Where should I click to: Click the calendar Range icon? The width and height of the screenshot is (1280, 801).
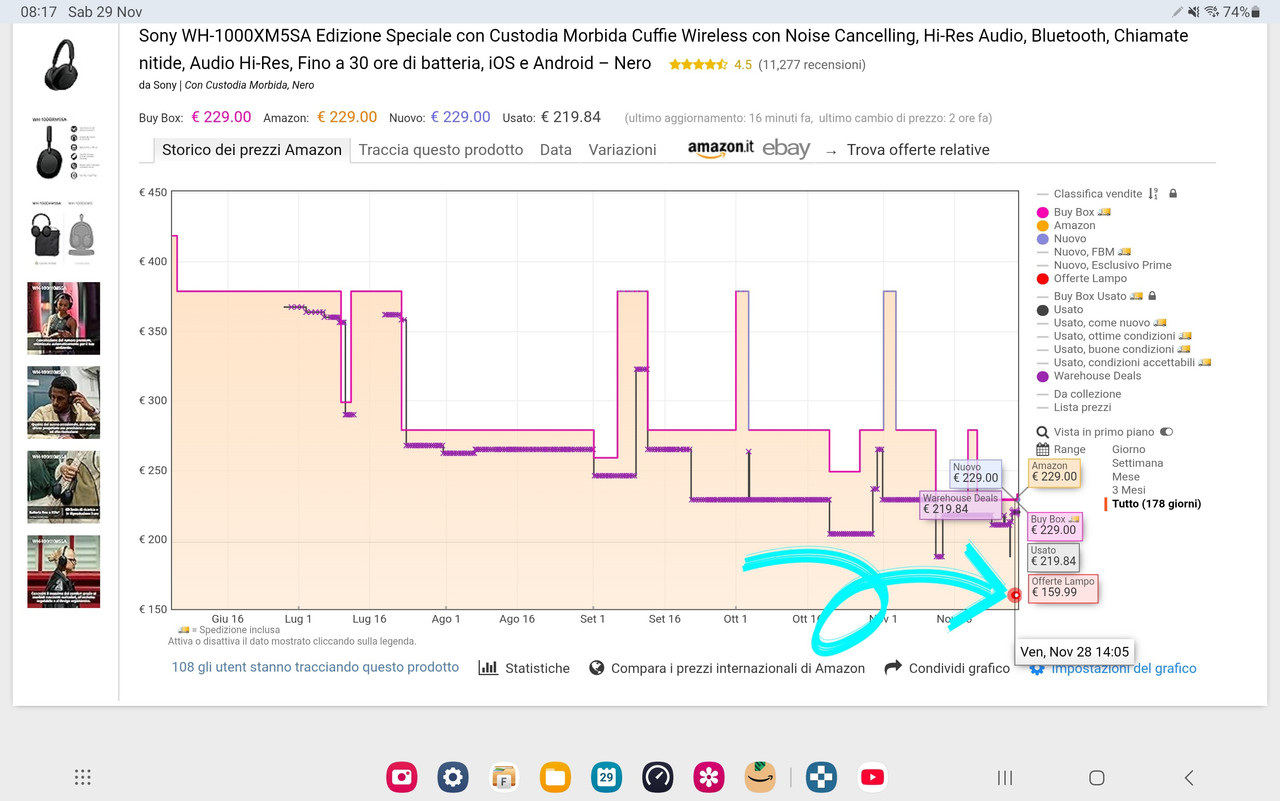[1043, 450]
